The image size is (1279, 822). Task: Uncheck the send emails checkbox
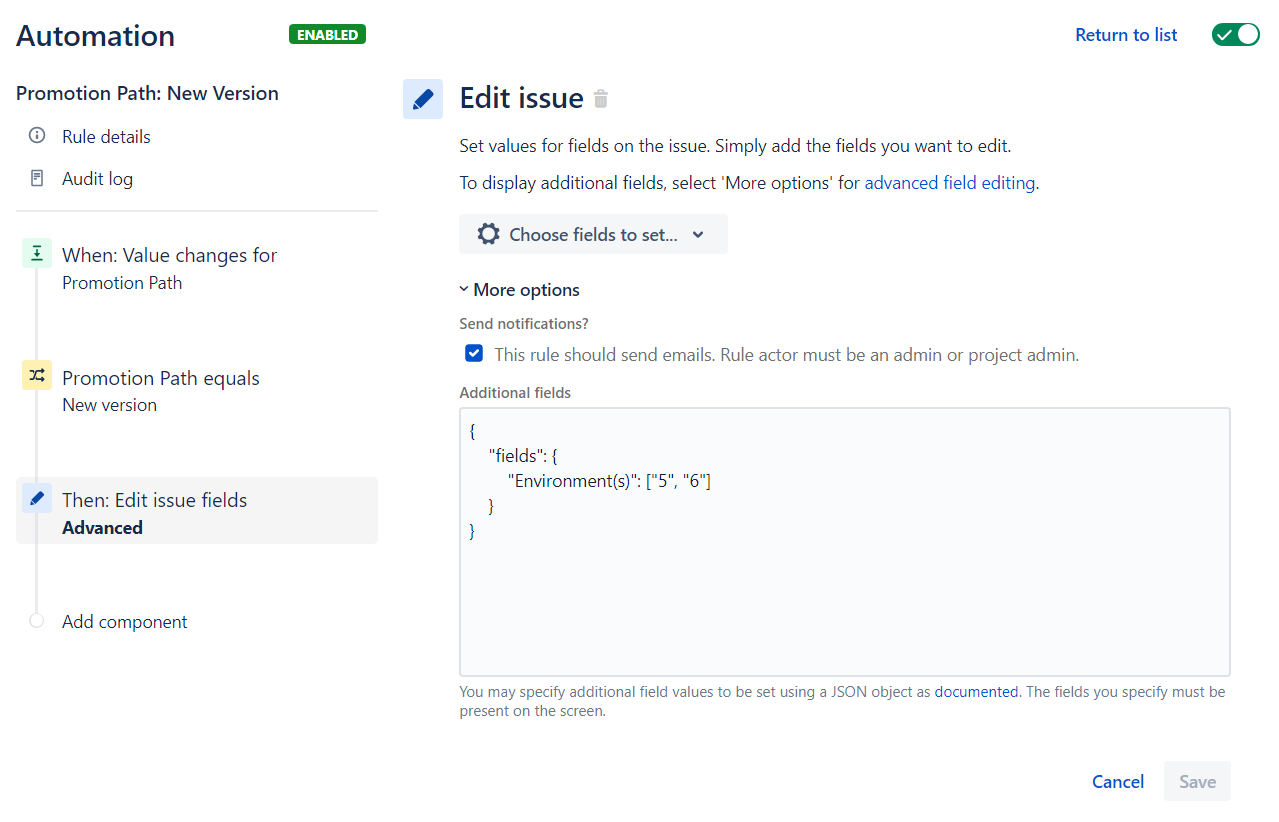pos(474,354)
